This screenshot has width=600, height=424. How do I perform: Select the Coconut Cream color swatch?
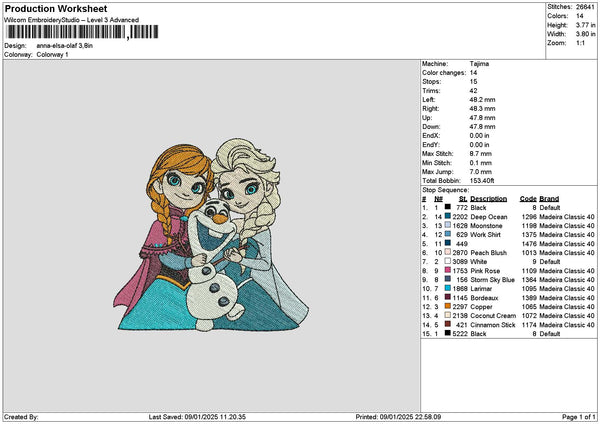[447, 315]
